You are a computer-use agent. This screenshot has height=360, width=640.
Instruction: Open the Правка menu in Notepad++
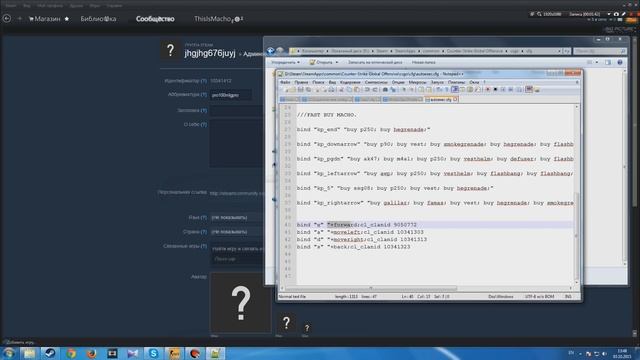[301, 82]
